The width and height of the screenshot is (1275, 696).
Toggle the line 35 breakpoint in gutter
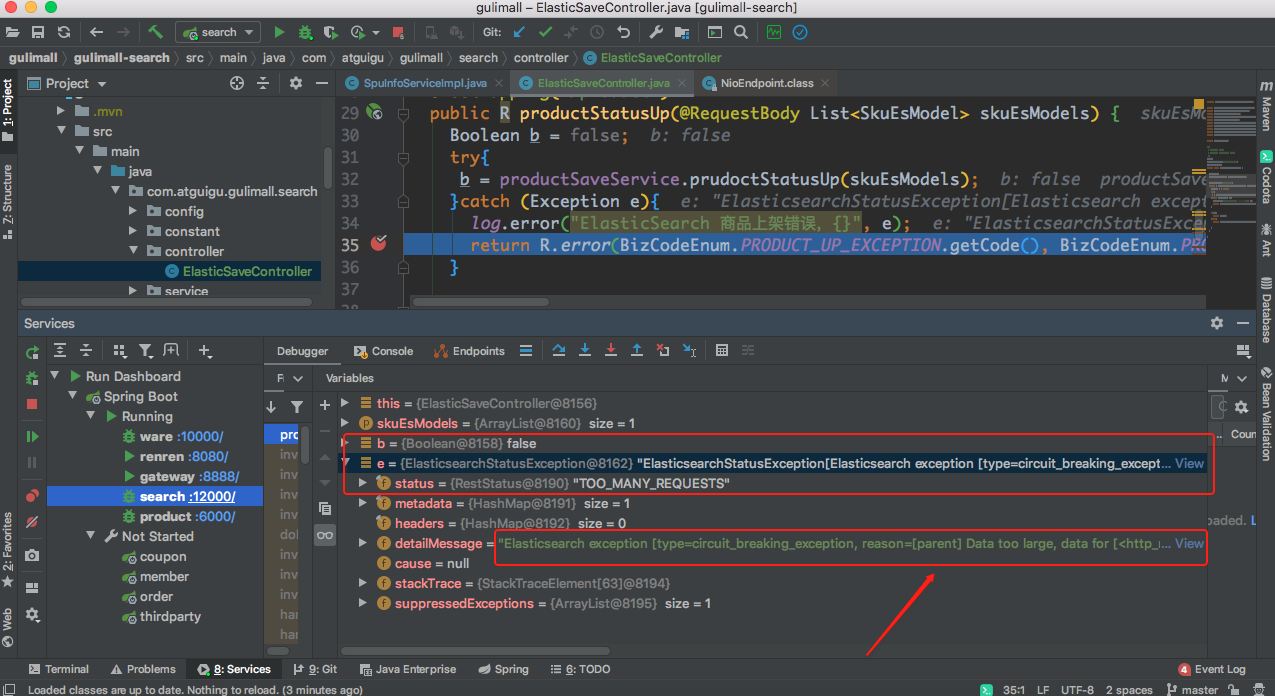378,244
